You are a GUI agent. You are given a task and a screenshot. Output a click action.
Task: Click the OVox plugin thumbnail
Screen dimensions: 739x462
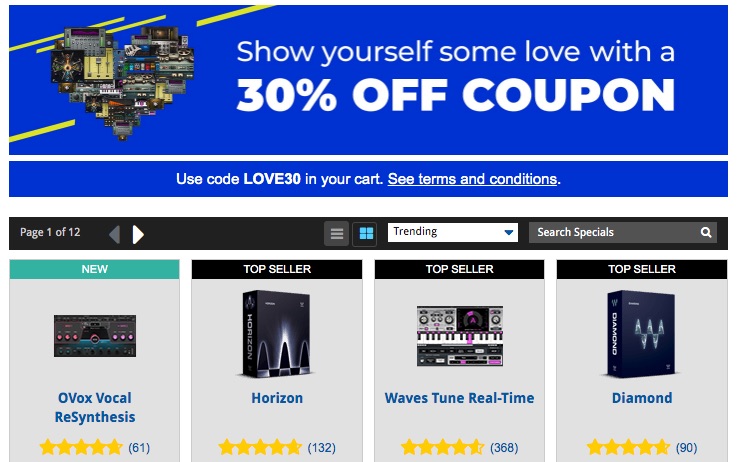point(95,336)
